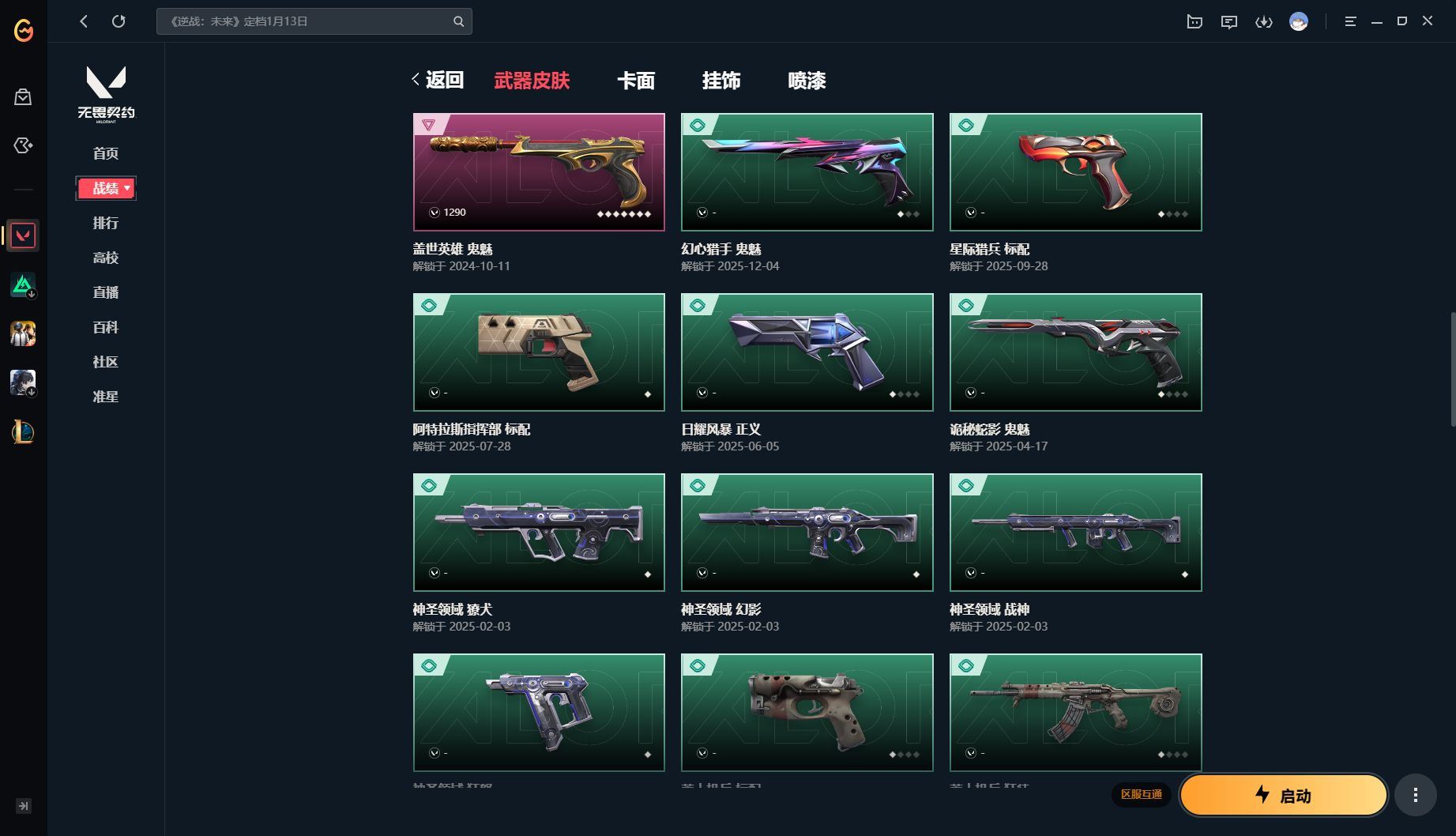Open the 排行 page in the navigation
The image size is (1456, 836).
[106, 223]
